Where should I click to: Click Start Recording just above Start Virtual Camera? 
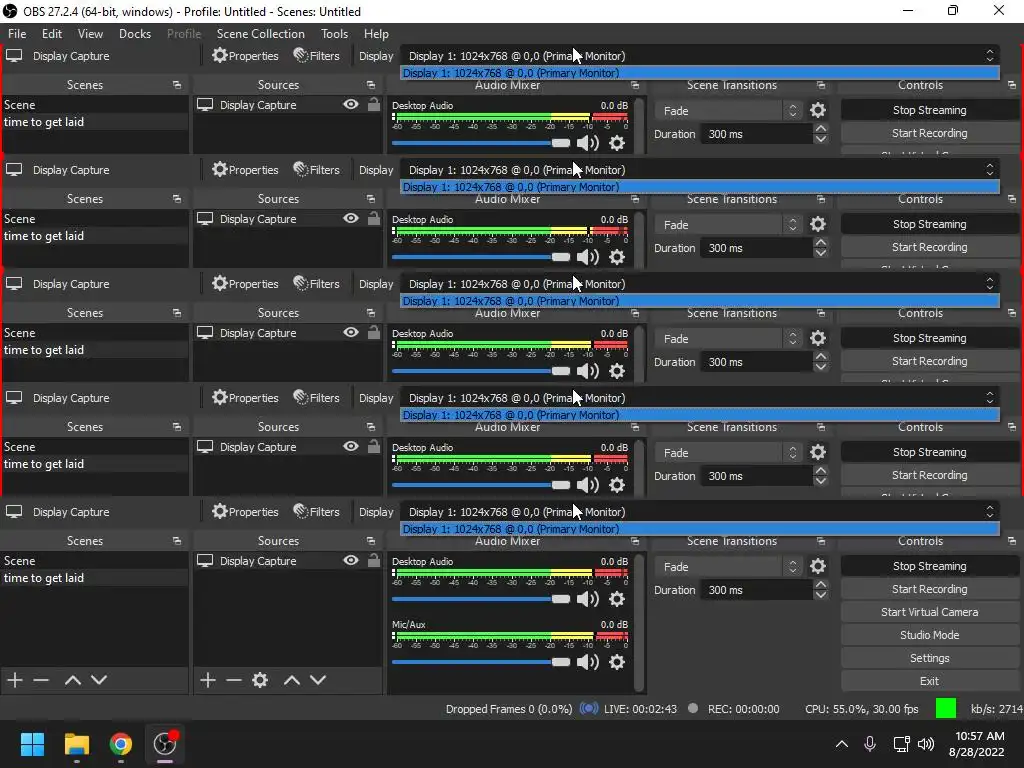[929, 589]
